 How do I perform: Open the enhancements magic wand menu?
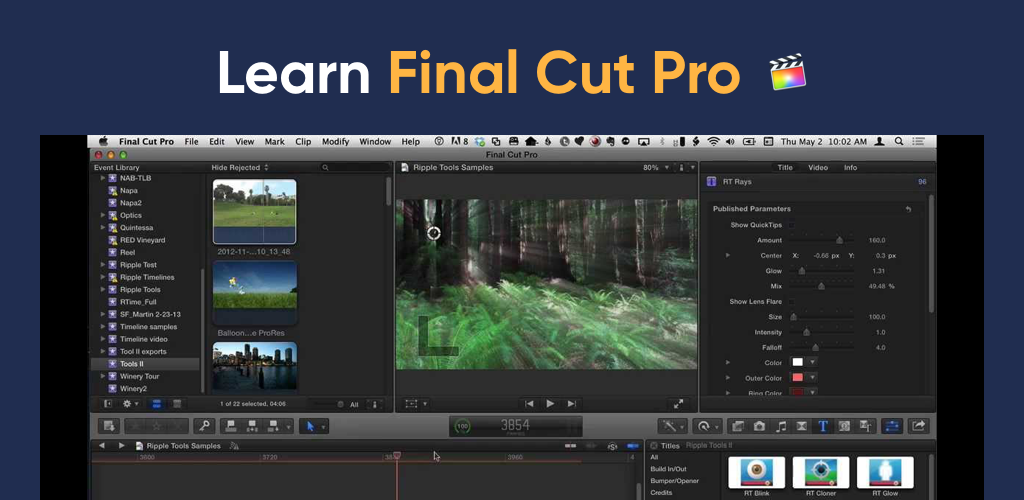(x=669, y=426)
